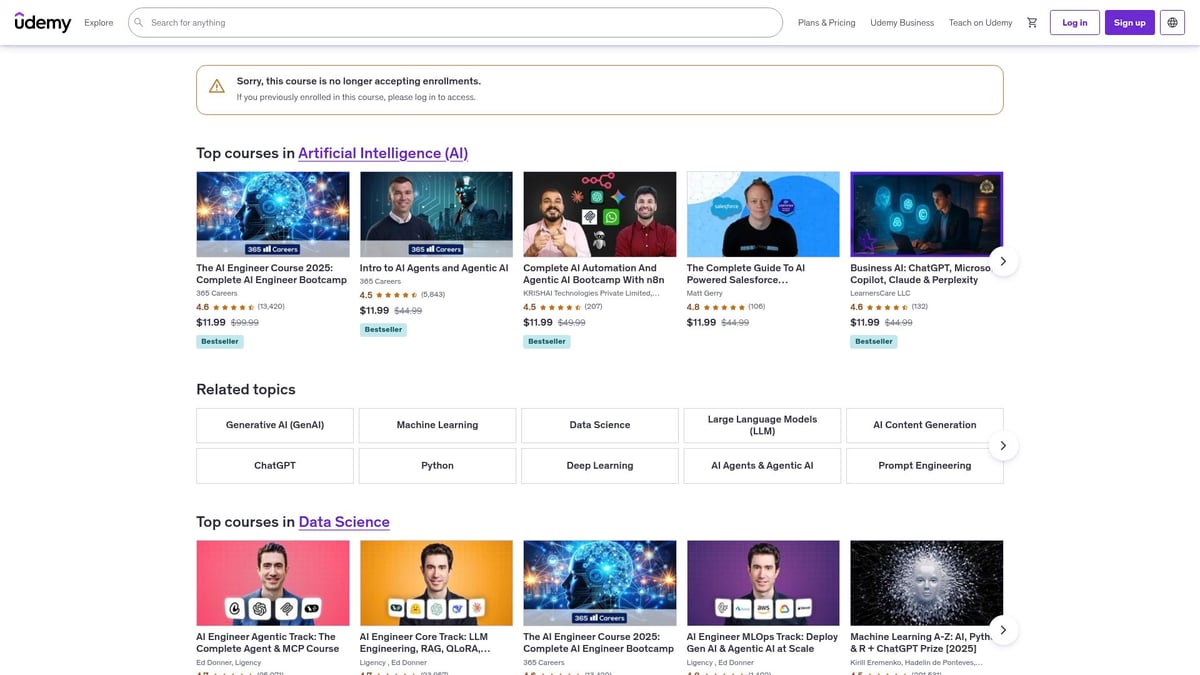The image size is (1200, 675).
Task: Open the language globe selector
Action: 1172,23
